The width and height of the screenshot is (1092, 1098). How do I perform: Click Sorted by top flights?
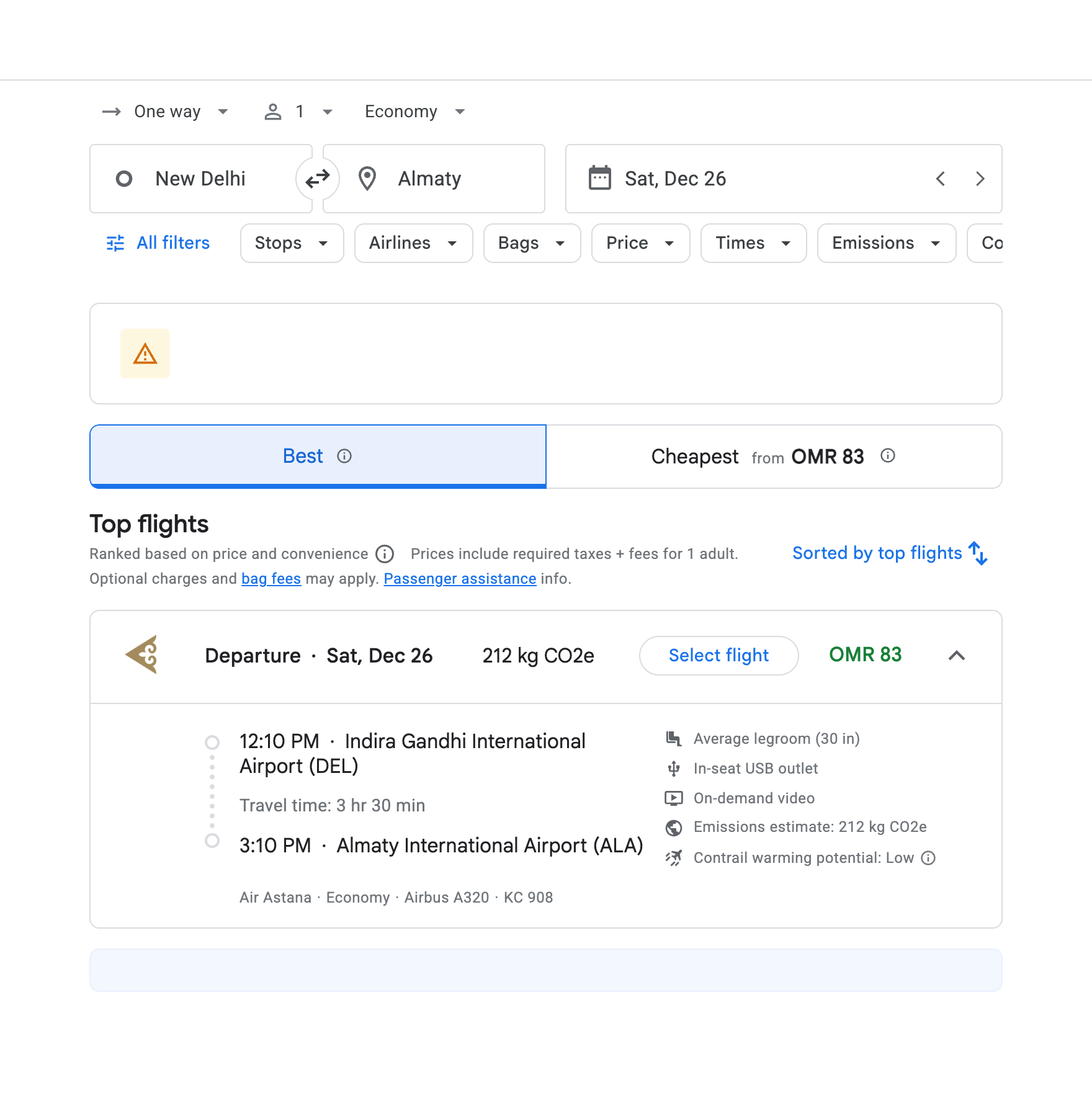(x=890, y=553)
